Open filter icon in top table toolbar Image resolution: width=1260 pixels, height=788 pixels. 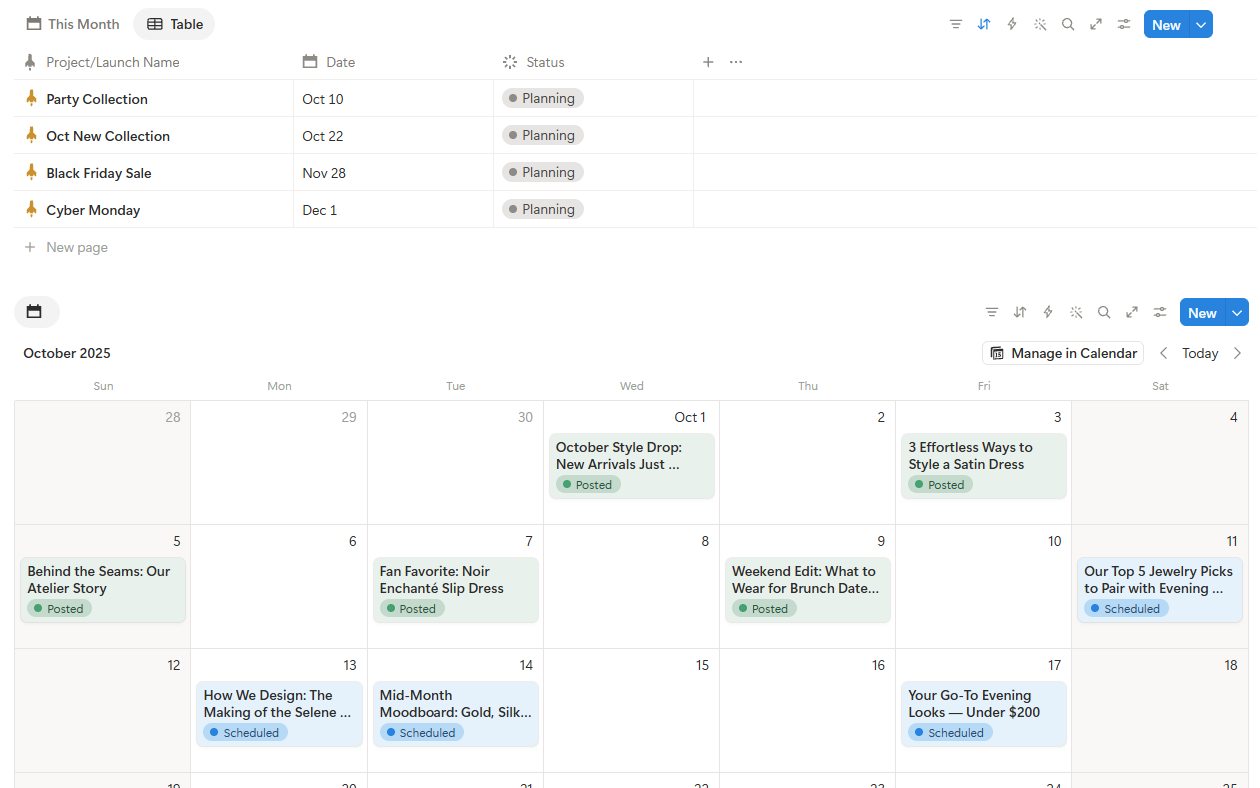pos(956,24)
